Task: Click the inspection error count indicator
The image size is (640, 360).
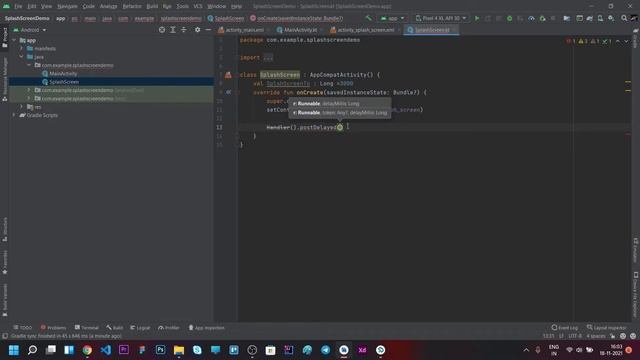Action: (571, 41)
